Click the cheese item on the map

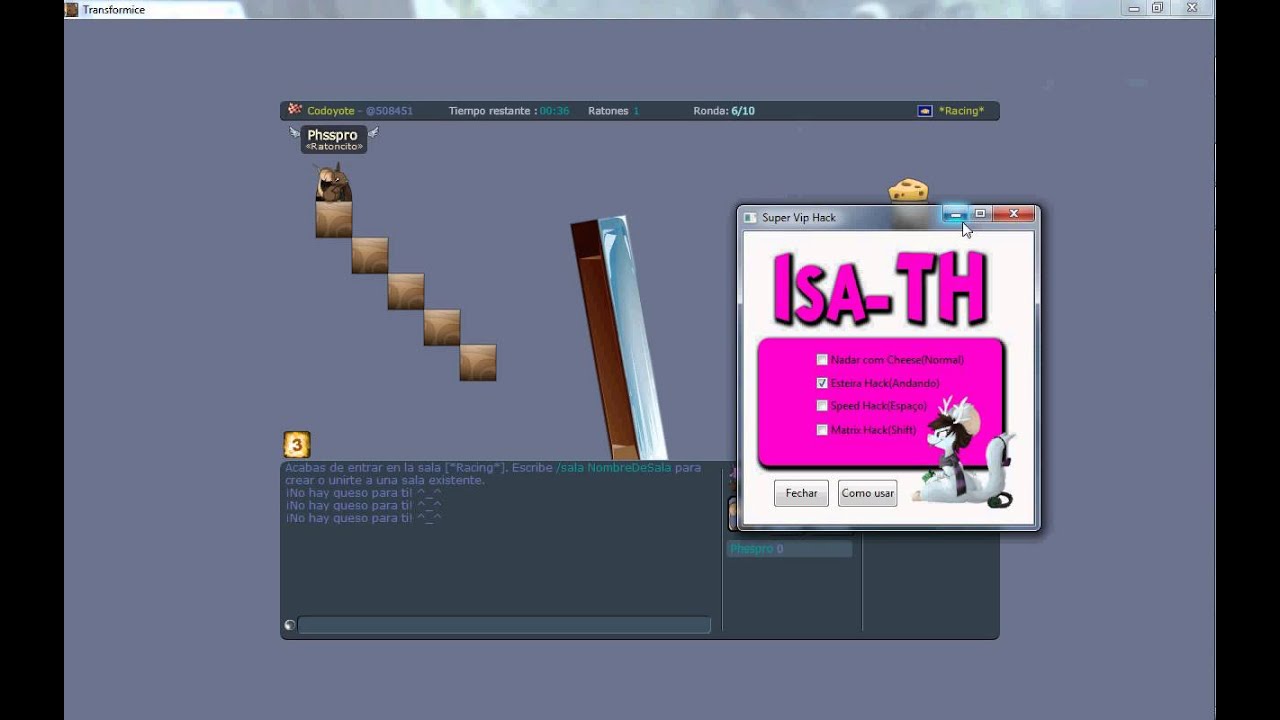(x=908, y=190)
